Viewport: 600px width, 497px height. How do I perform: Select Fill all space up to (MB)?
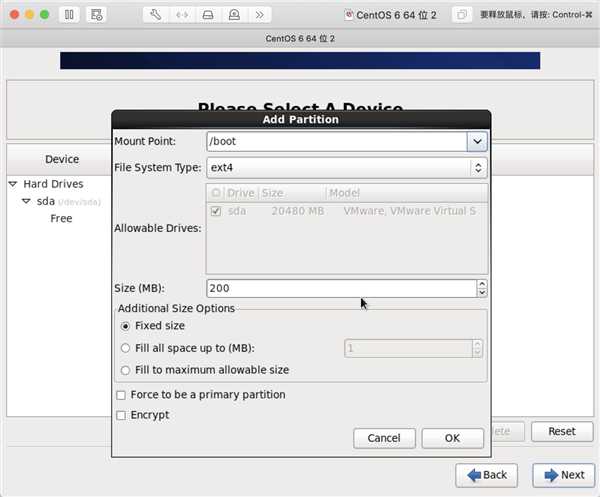(126, 348)
